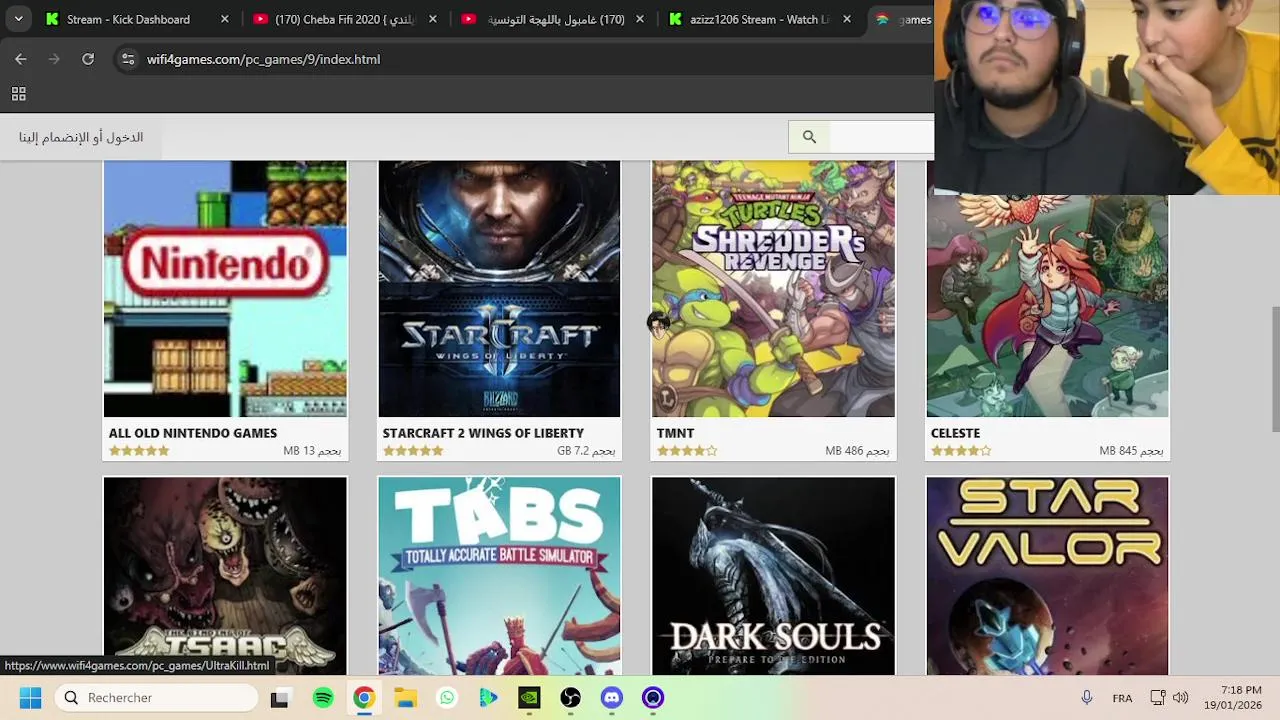Click the magnifier search button on site
Screen dimensions: 1280x720
tap(809, 137)
